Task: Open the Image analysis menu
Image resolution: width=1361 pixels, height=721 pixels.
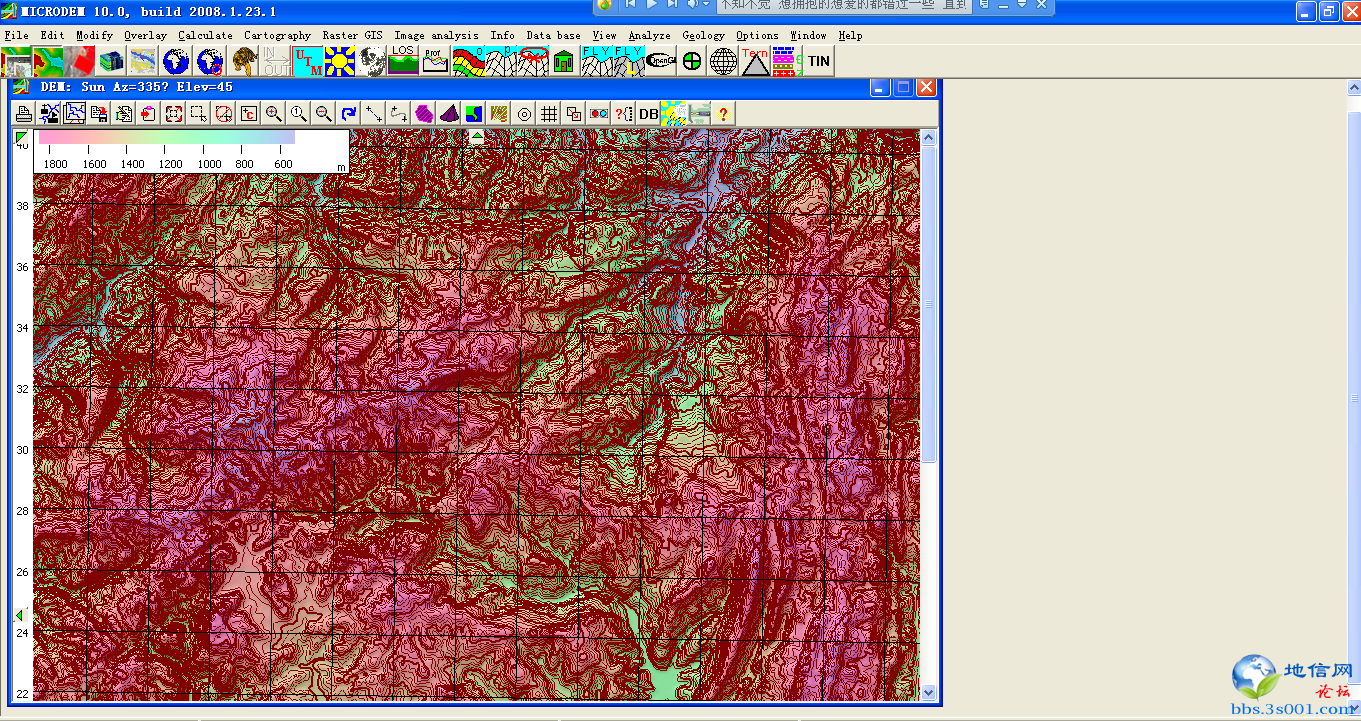Action: point(436,35)
